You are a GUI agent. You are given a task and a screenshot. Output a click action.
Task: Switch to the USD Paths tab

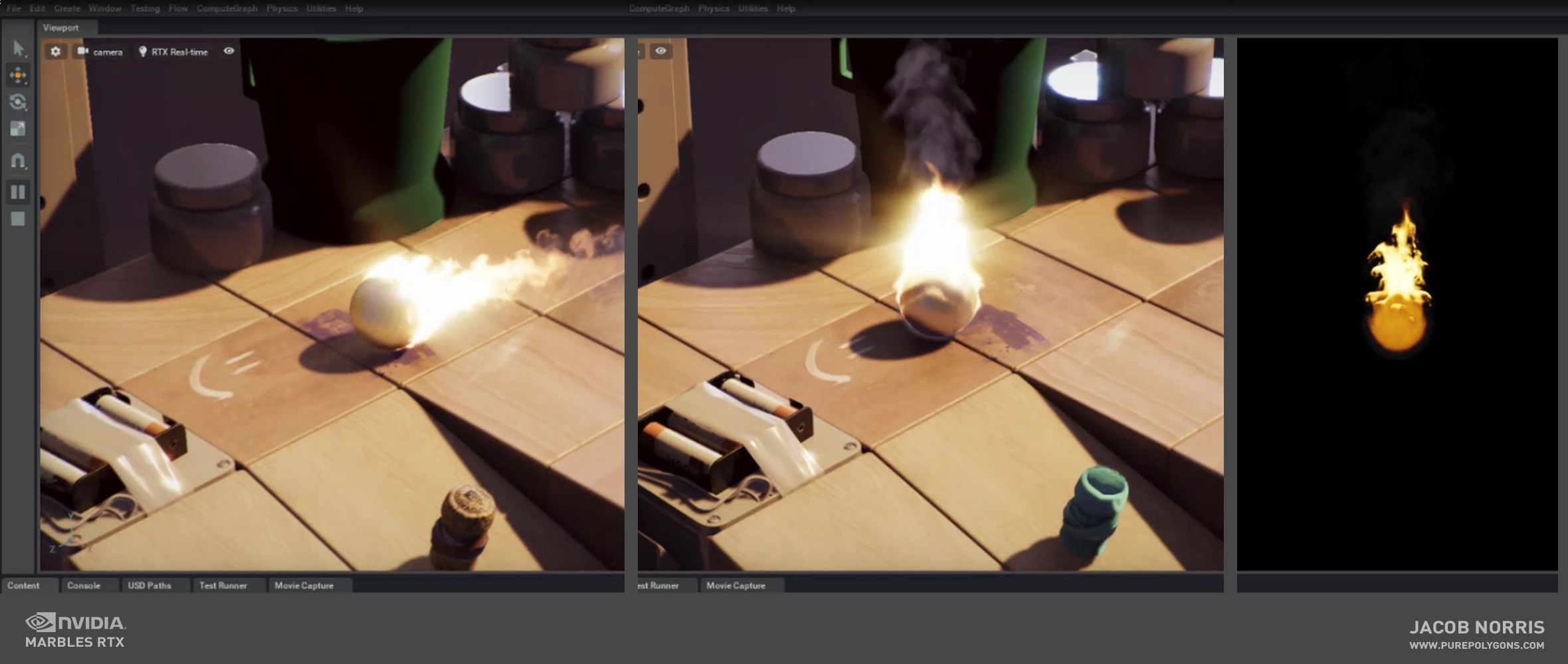(149, 586)
